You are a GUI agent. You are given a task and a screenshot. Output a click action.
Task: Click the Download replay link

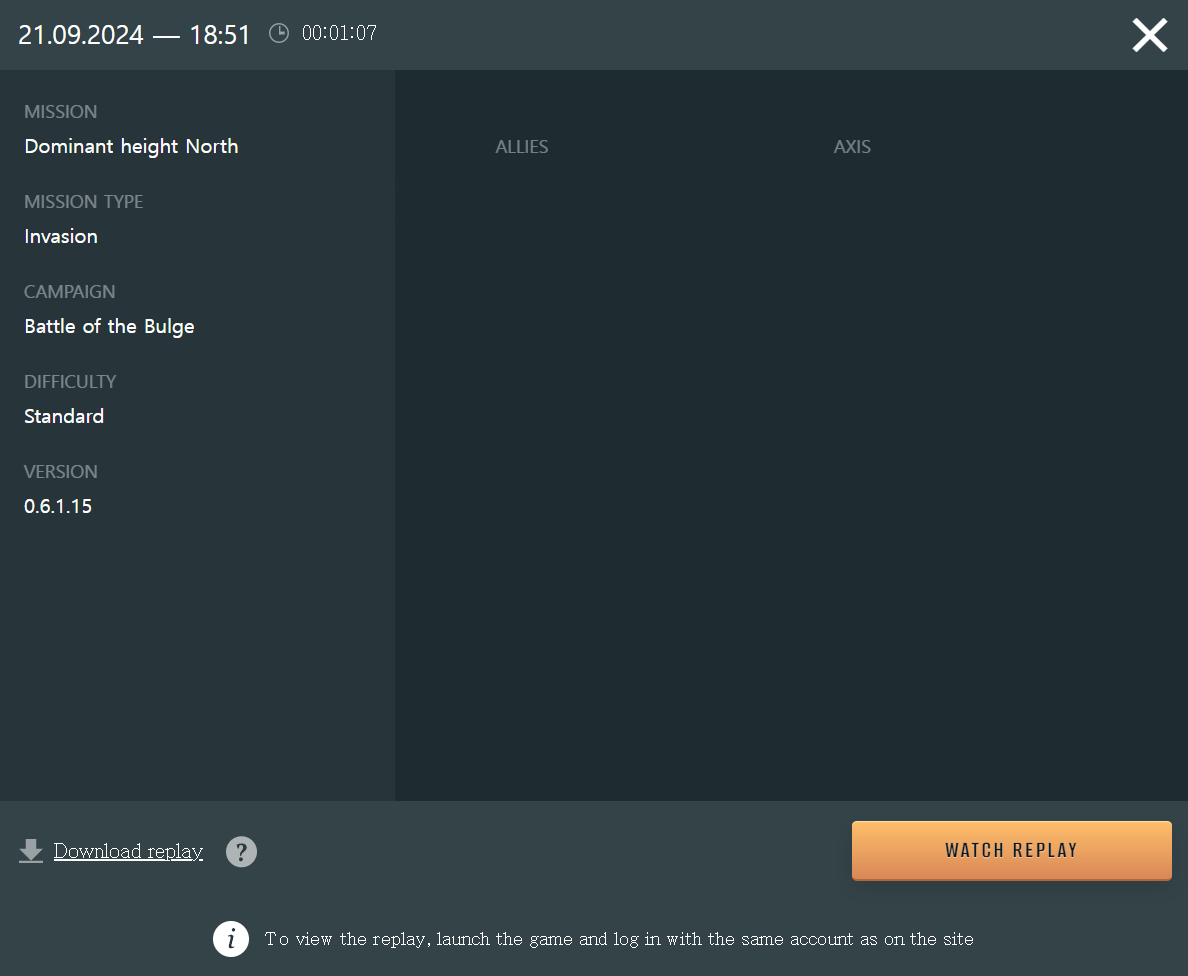pos(128,851)
